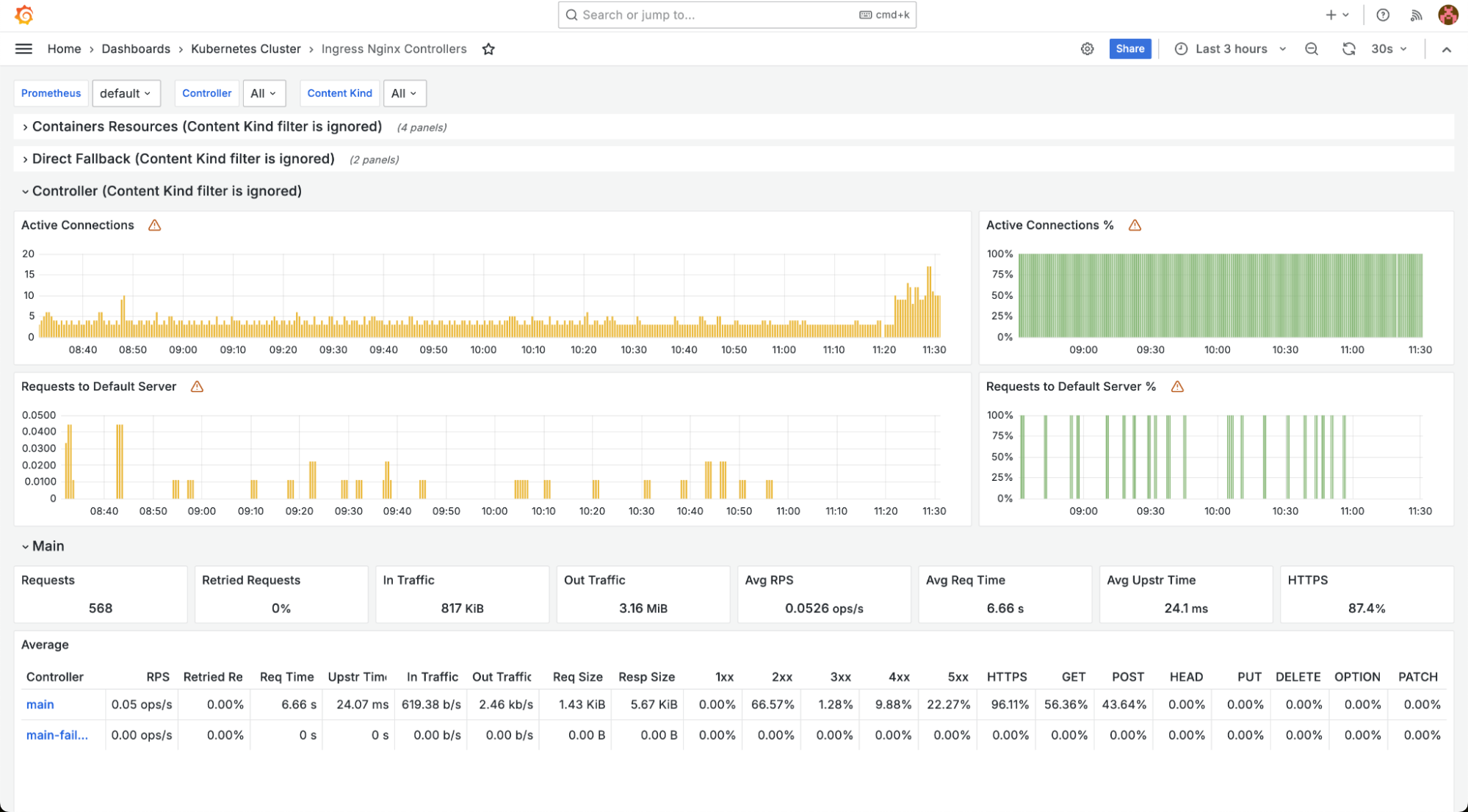The image size is (1468, 812).
Task: Collapse the top toolbar with chevron
Action: point(1446,49)
